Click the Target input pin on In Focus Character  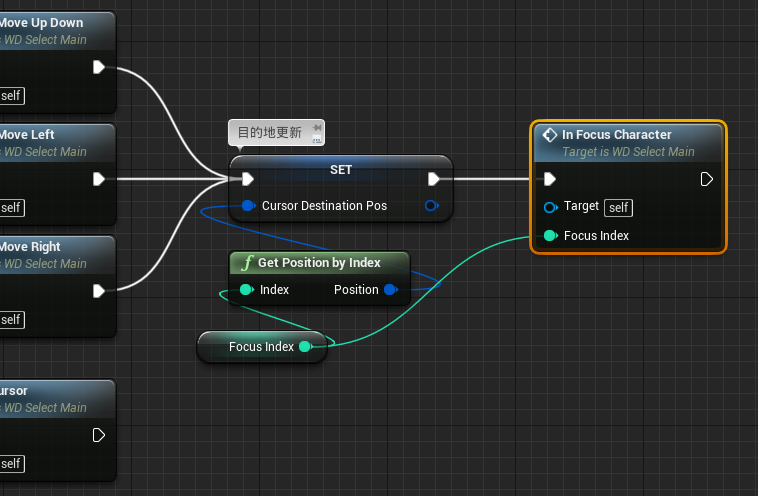[551, 207]
